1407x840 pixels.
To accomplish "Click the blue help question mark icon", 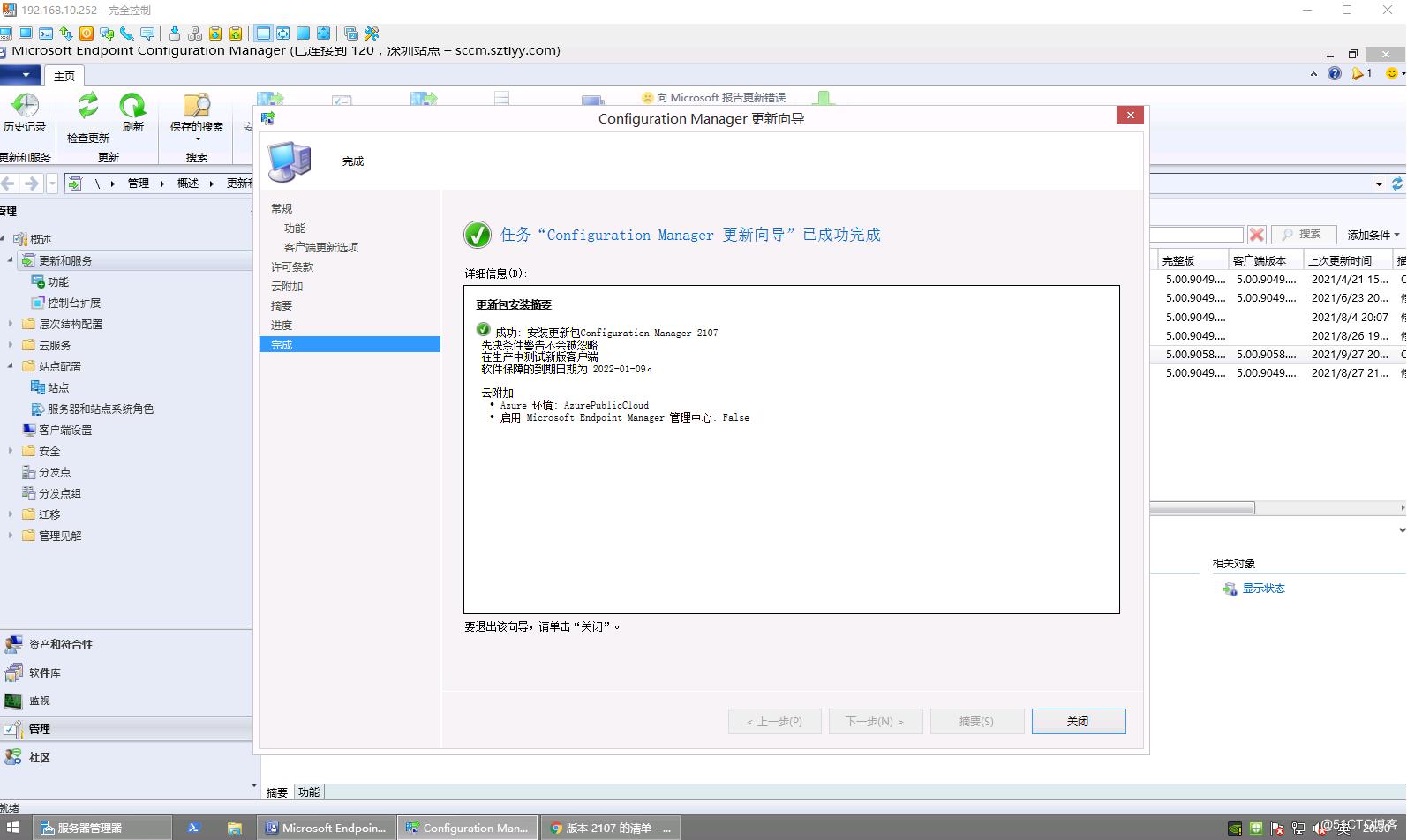I will [1335, 74].
